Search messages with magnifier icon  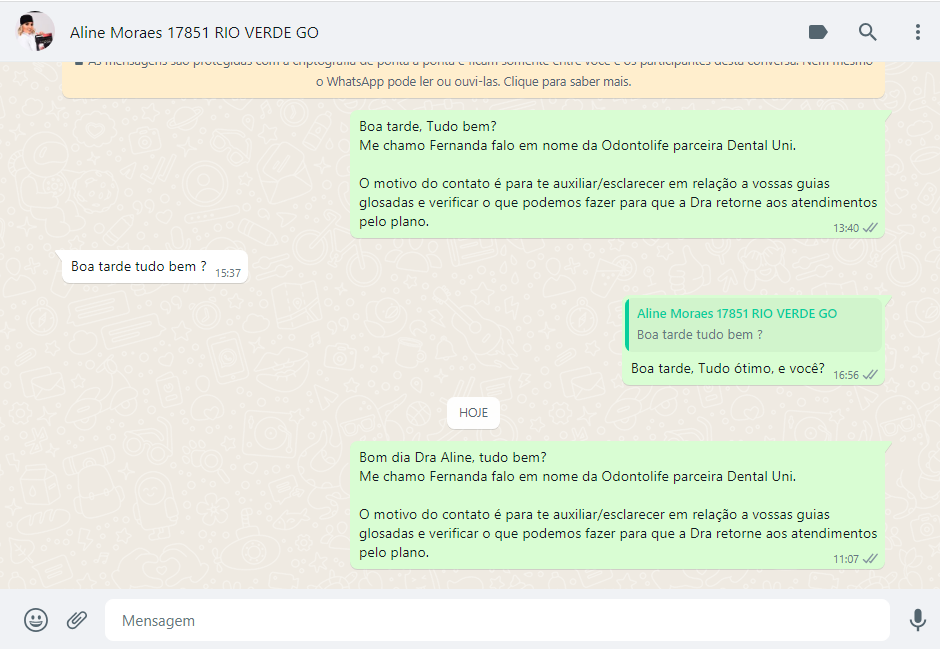pos(867,32)
